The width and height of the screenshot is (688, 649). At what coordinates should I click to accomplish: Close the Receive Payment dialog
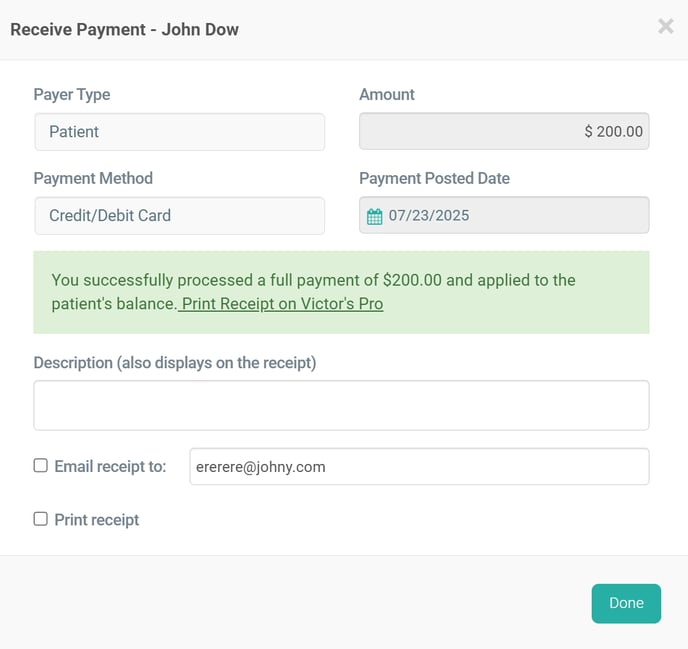[x=665, y=27]
